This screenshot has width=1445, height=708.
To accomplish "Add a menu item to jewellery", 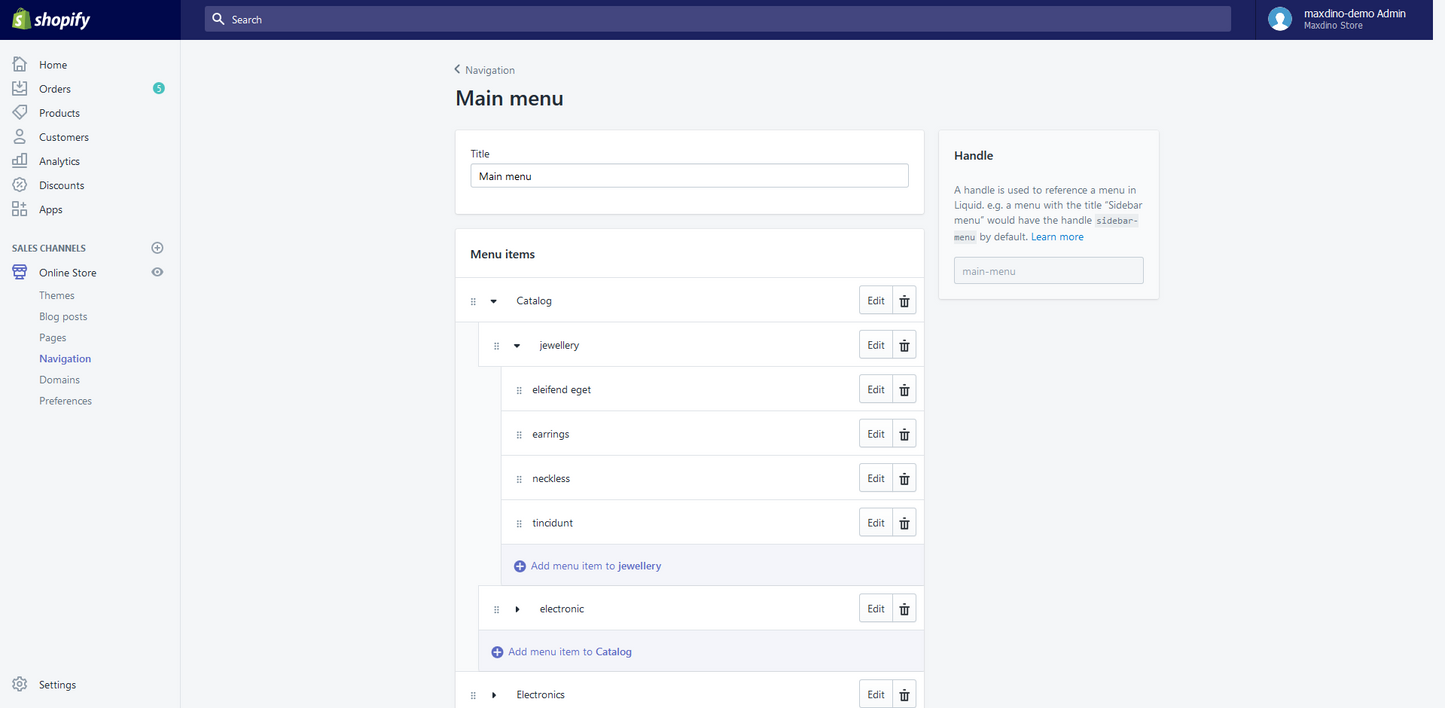I will coord(587,565).
